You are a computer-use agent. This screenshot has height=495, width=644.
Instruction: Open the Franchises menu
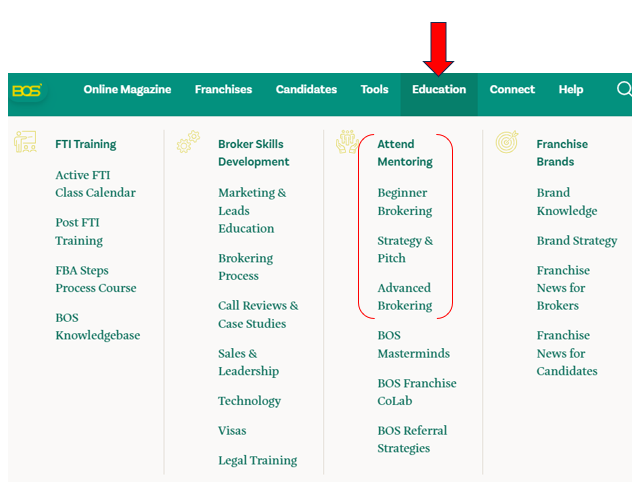pos(223,90)
